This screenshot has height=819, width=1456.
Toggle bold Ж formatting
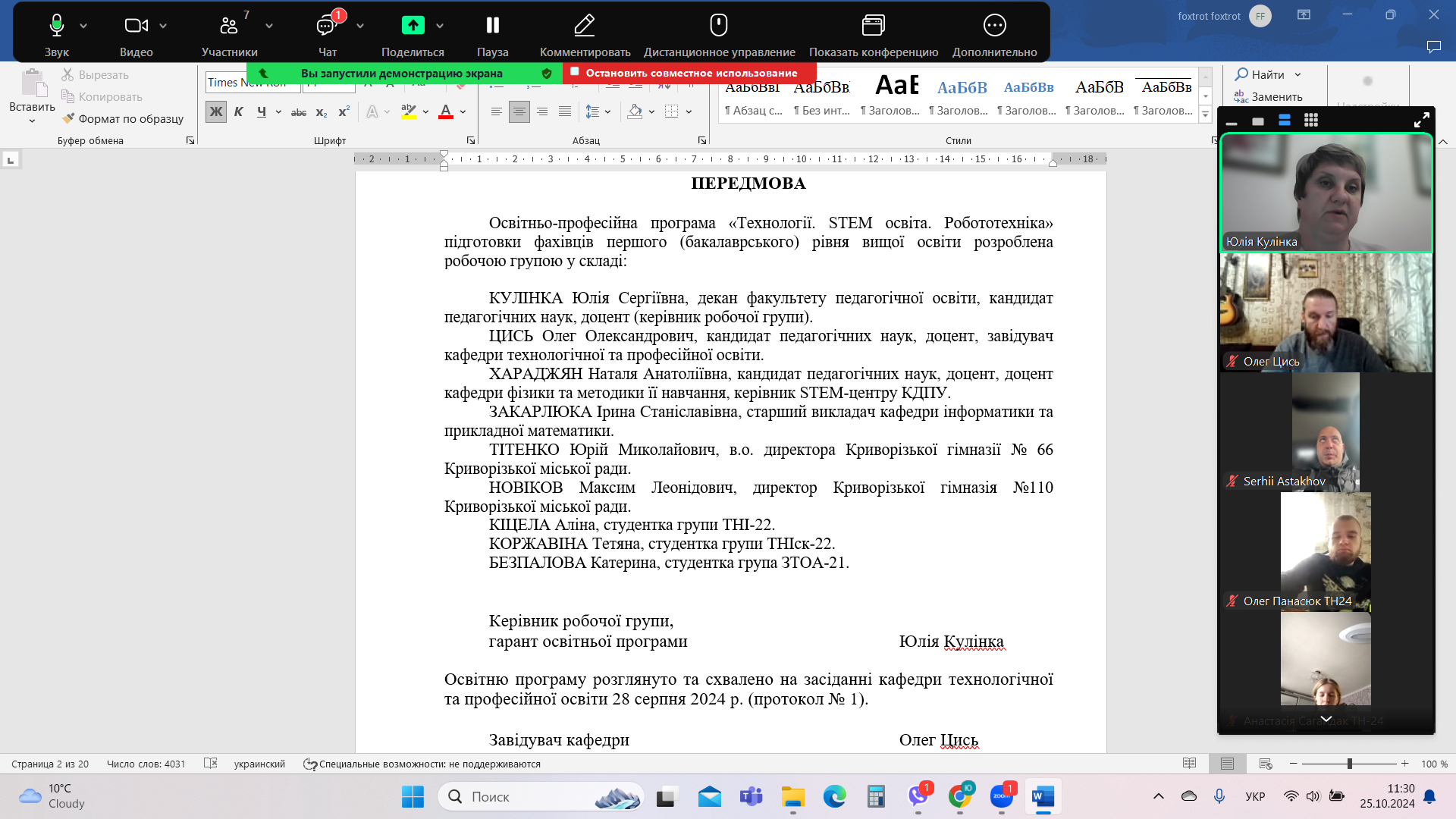[216, 111]
